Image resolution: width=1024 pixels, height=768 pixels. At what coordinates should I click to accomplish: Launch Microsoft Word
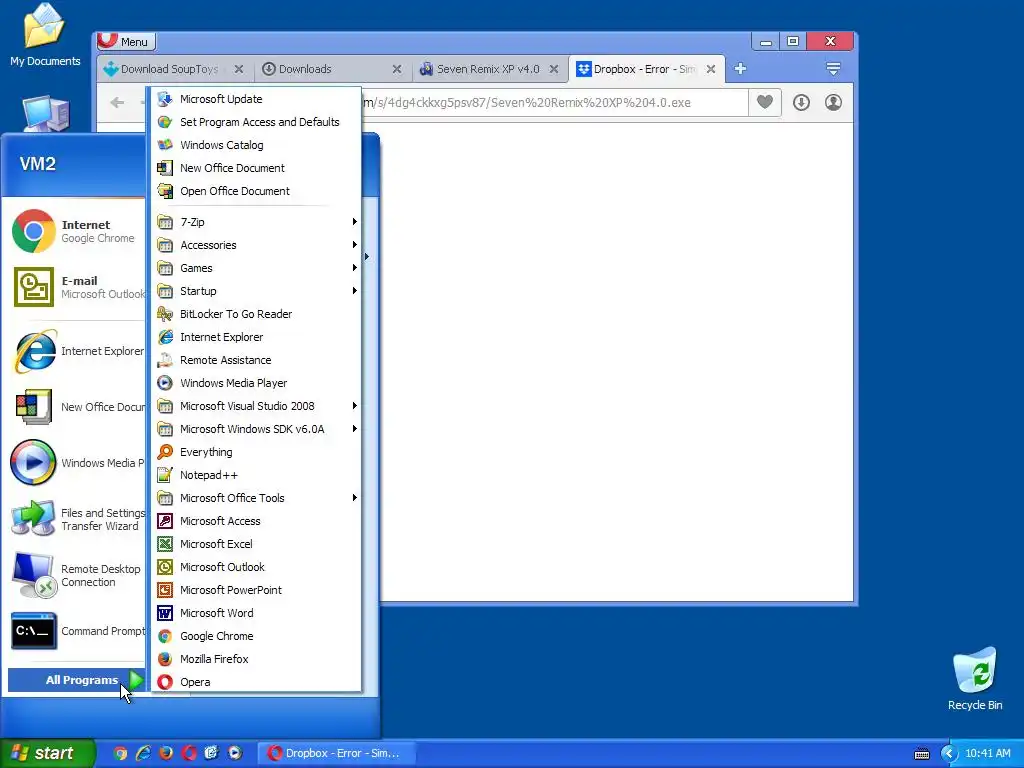(x=257, y=613)
